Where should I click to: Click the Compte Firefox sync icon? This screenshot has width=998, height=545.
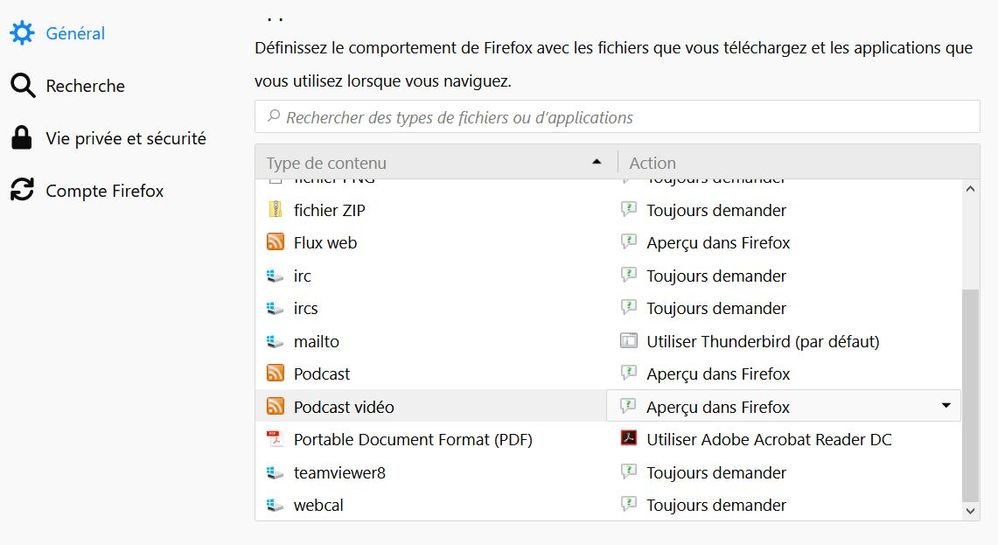[22, 190]
